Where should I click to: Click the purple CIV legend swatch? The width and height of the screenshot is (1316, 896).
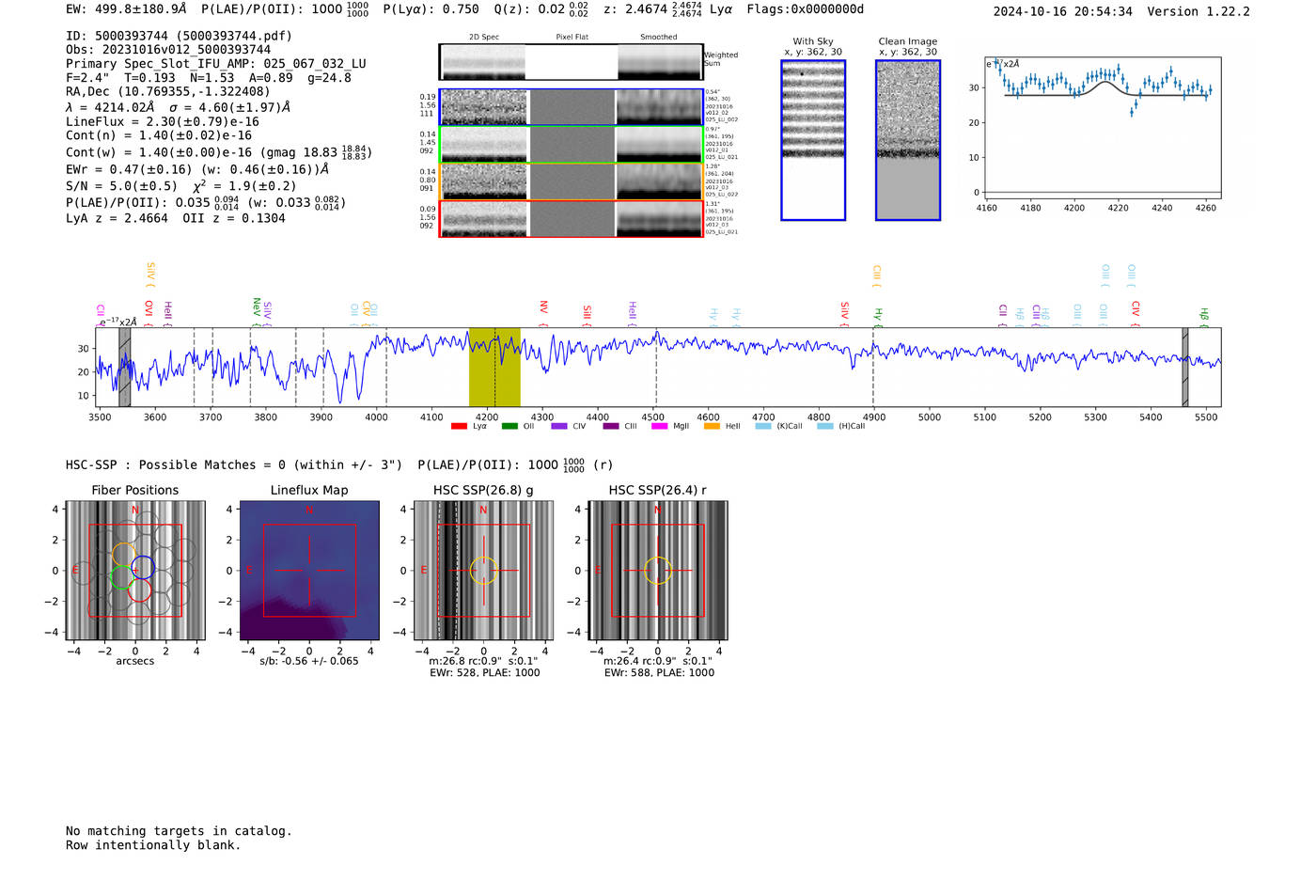(559, 426)
